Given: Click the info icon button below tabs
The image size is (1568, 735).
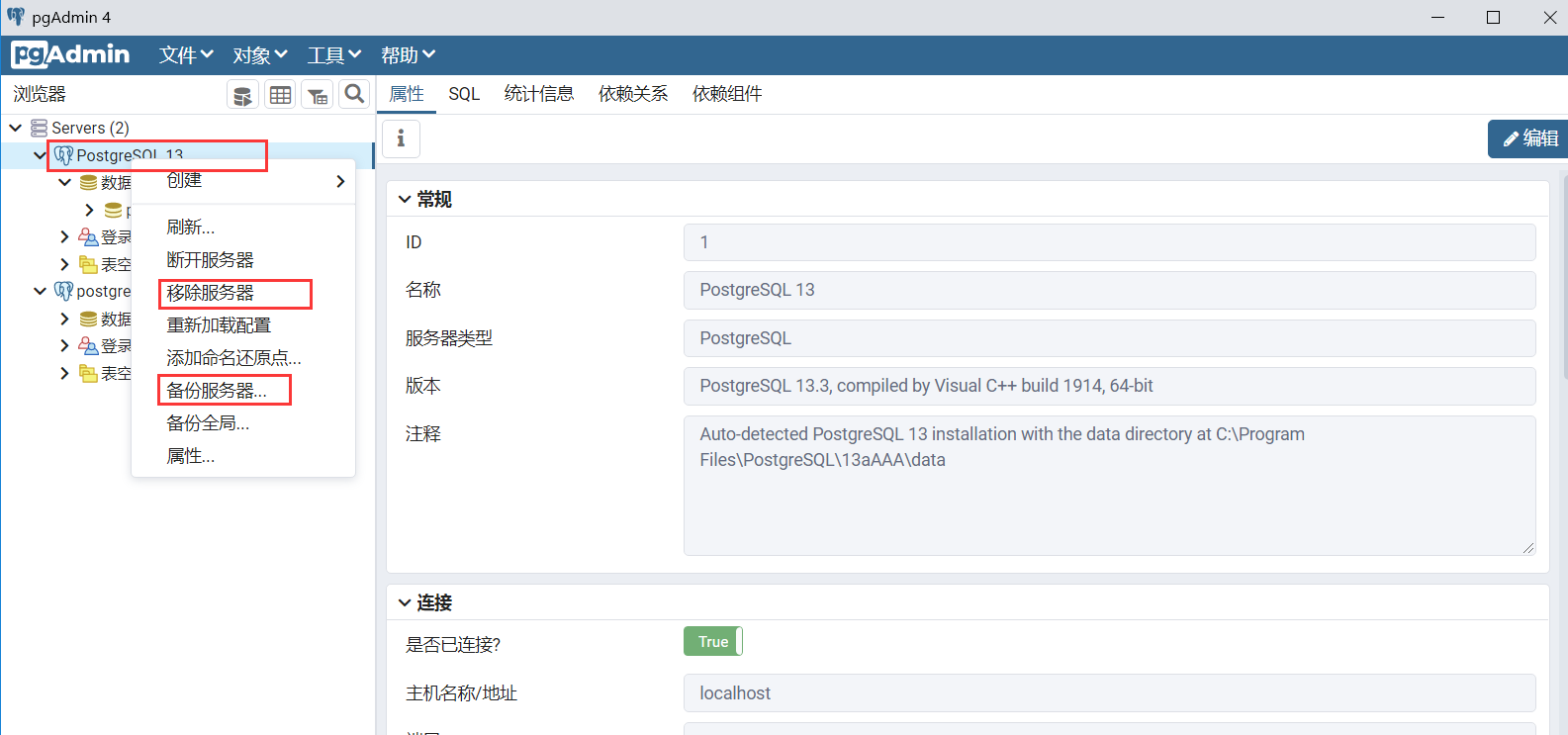Looking at the screenshot, I should tap(401, 138).
